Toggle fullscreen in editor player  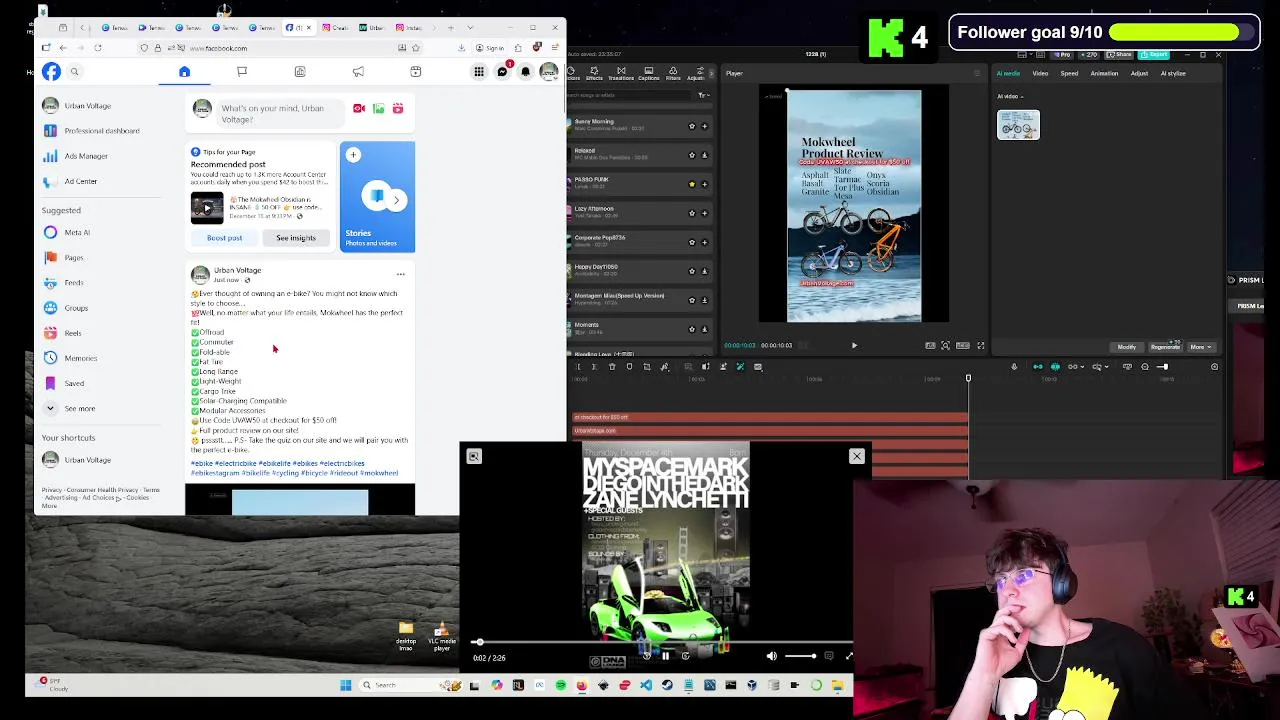tap(980, 346)
